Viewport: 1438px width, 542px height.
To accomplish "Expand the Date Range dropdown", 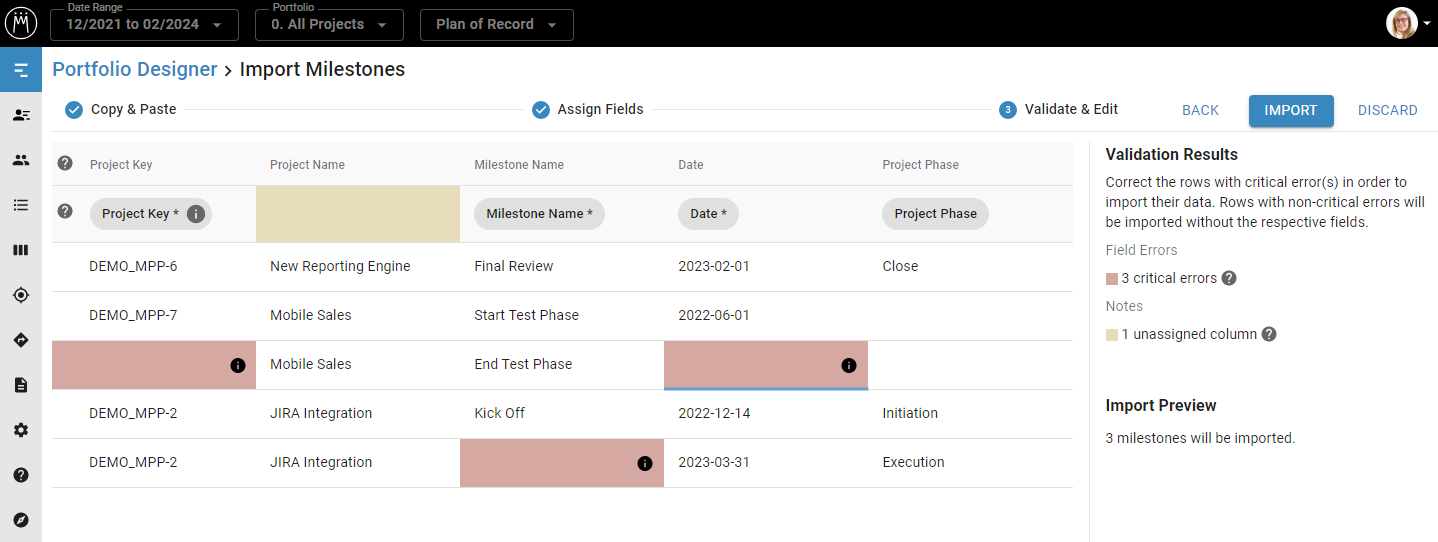I will tap(144, 24).
